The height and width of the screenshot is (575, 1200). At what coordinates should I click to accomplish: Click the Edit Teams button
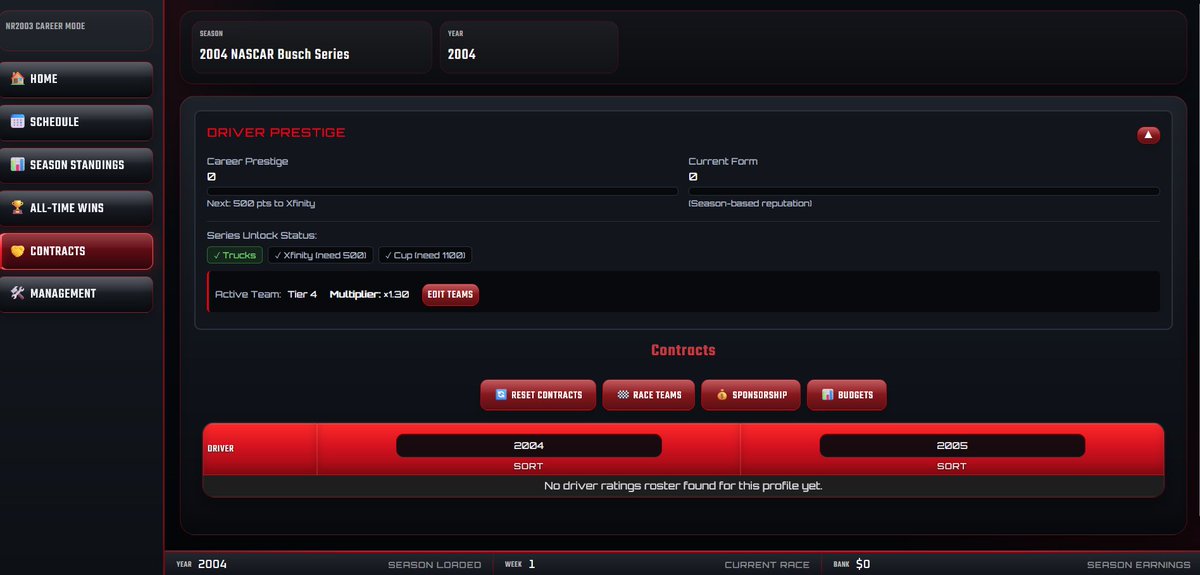coord(450,295)
